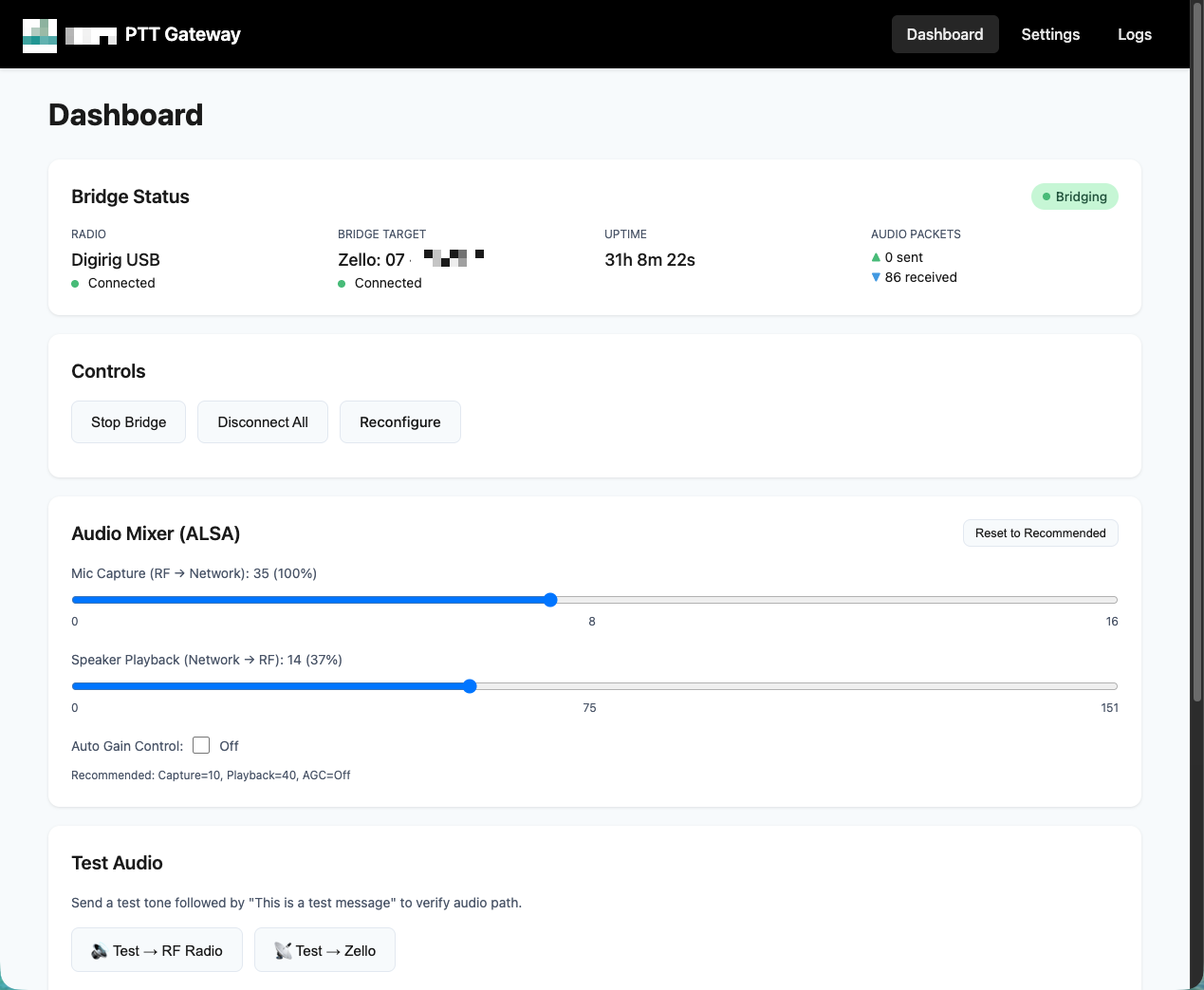Click the green status dot next to Digirig USB
The width and height of the screenshot is (1204, 990).
pyautogui.click(x=75, y=283)
